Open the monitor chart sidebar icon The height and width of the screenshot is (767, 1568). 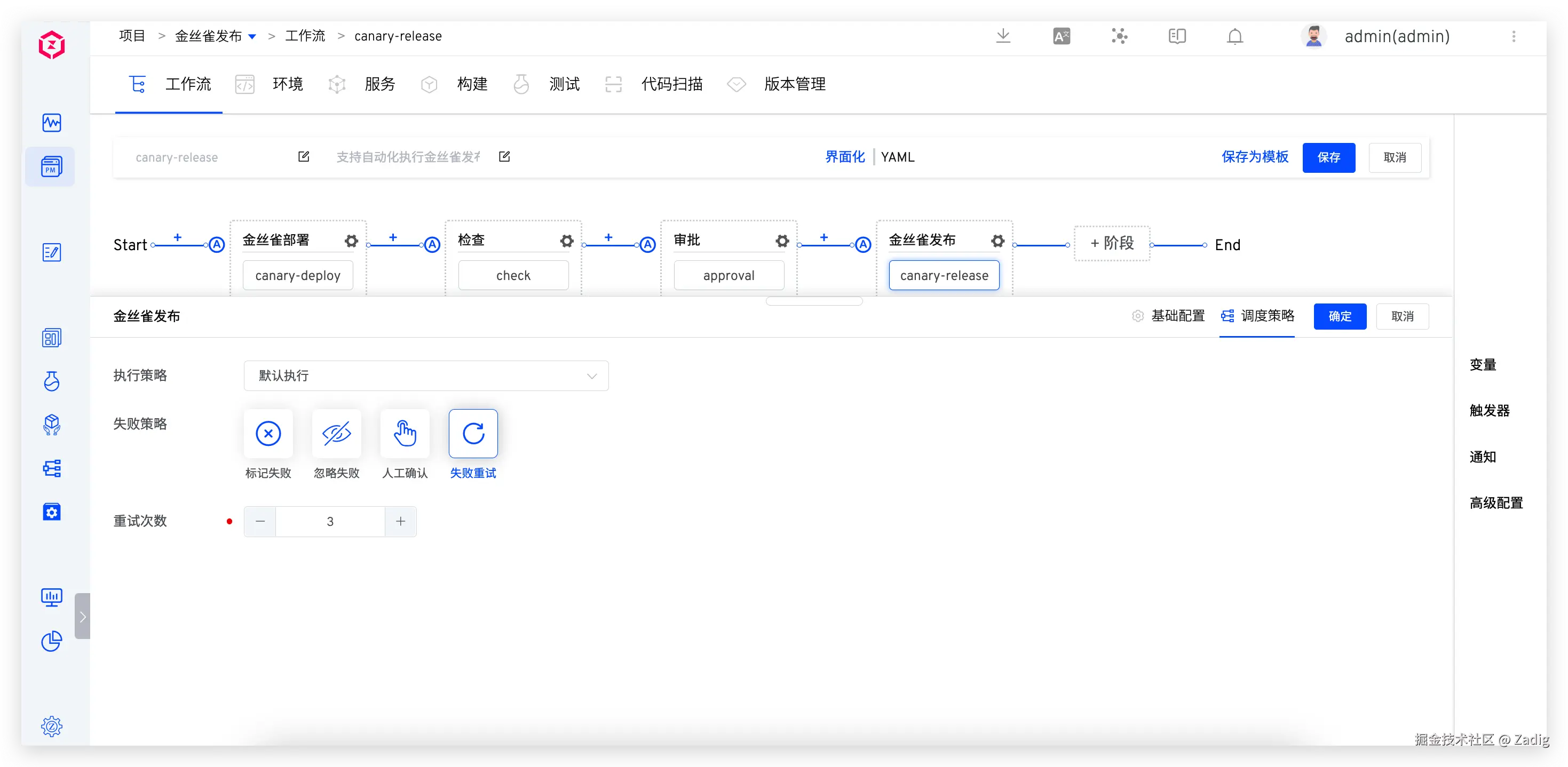point(52,597)
